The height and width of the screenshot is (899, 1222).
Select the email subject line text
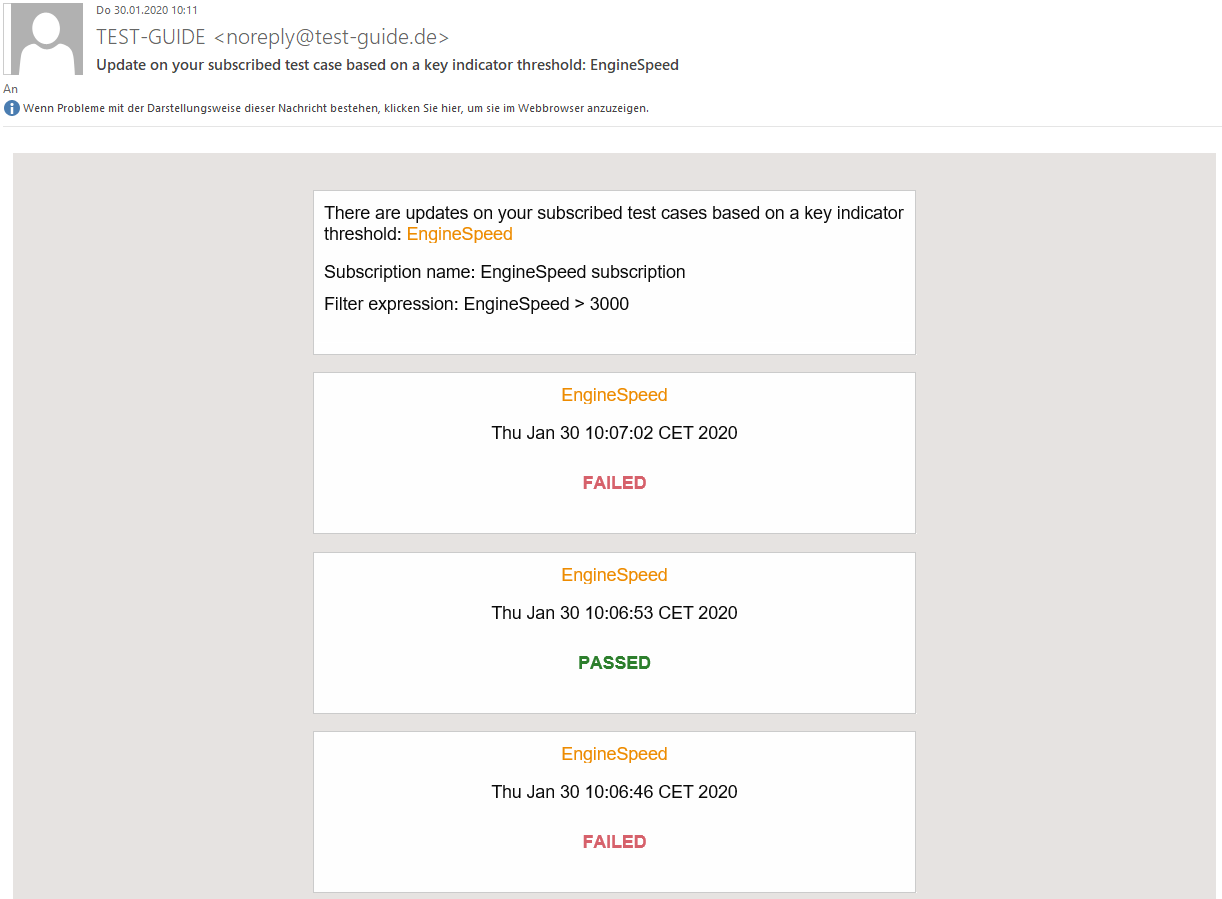click(388, 64)
